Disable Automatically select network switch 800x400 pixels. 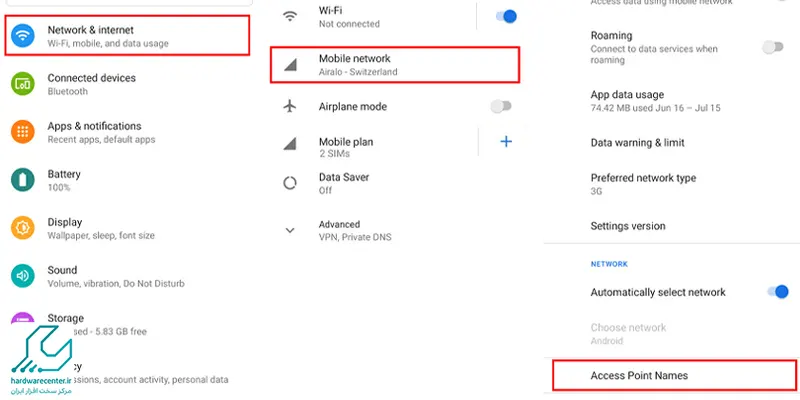(x=778, y=292)
